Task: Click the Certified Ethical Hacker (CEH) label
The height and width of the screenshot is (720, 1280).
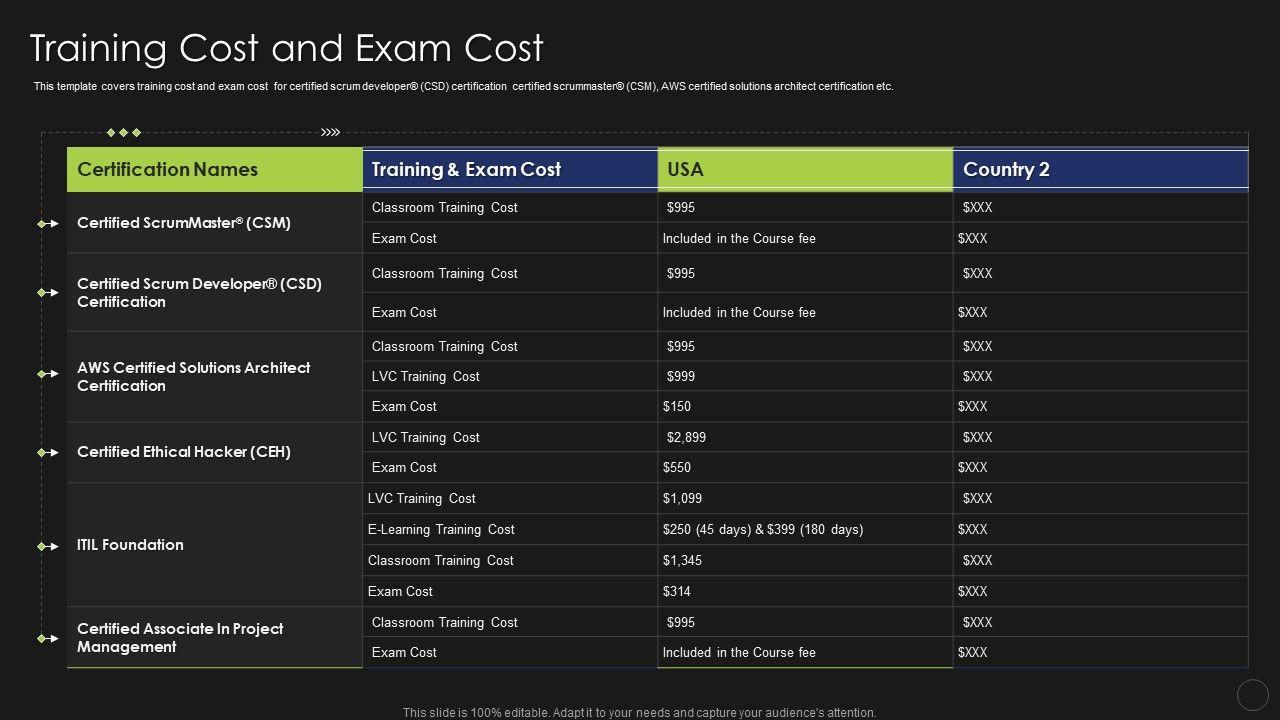Action: tap(184, 452)
